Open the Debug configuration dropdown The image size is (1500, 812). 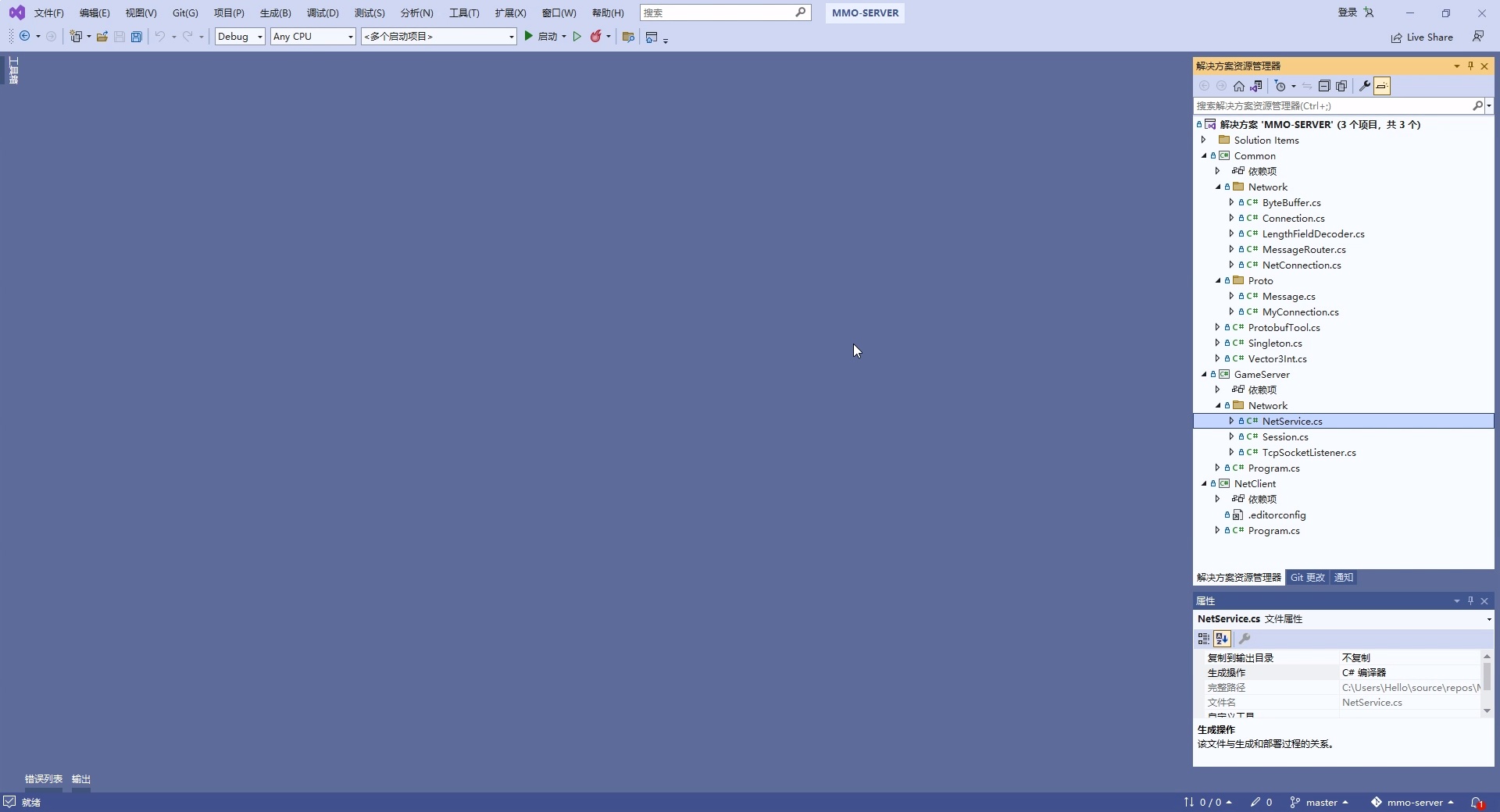(240, 37)
